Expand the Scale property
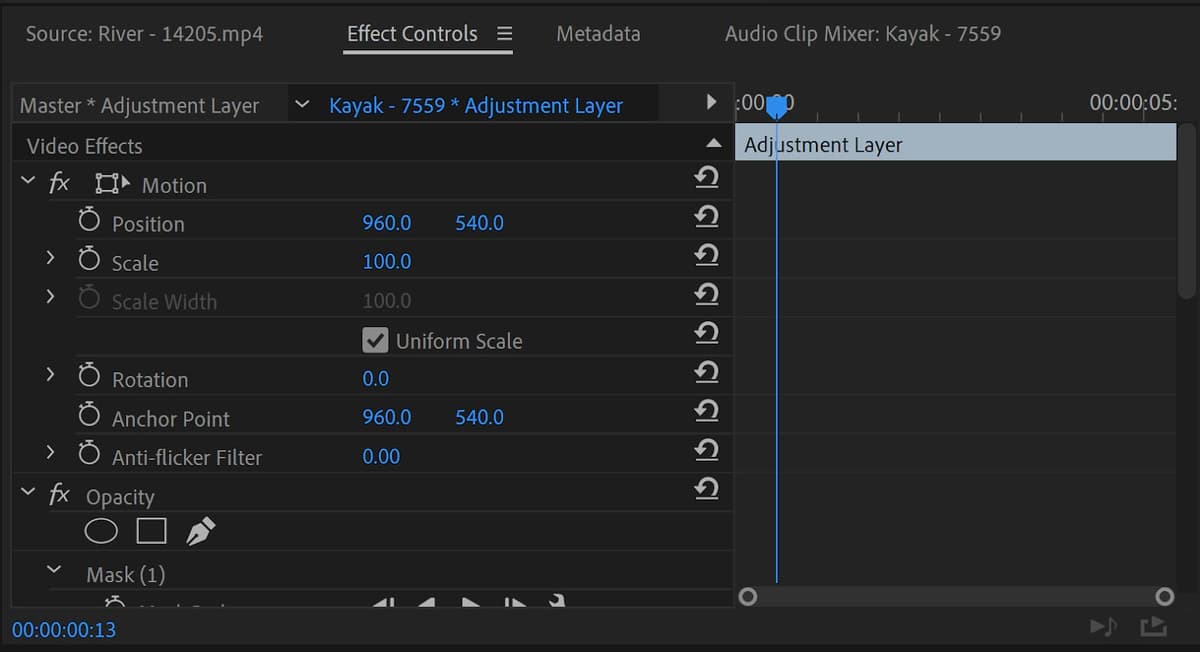 point(50,260)
